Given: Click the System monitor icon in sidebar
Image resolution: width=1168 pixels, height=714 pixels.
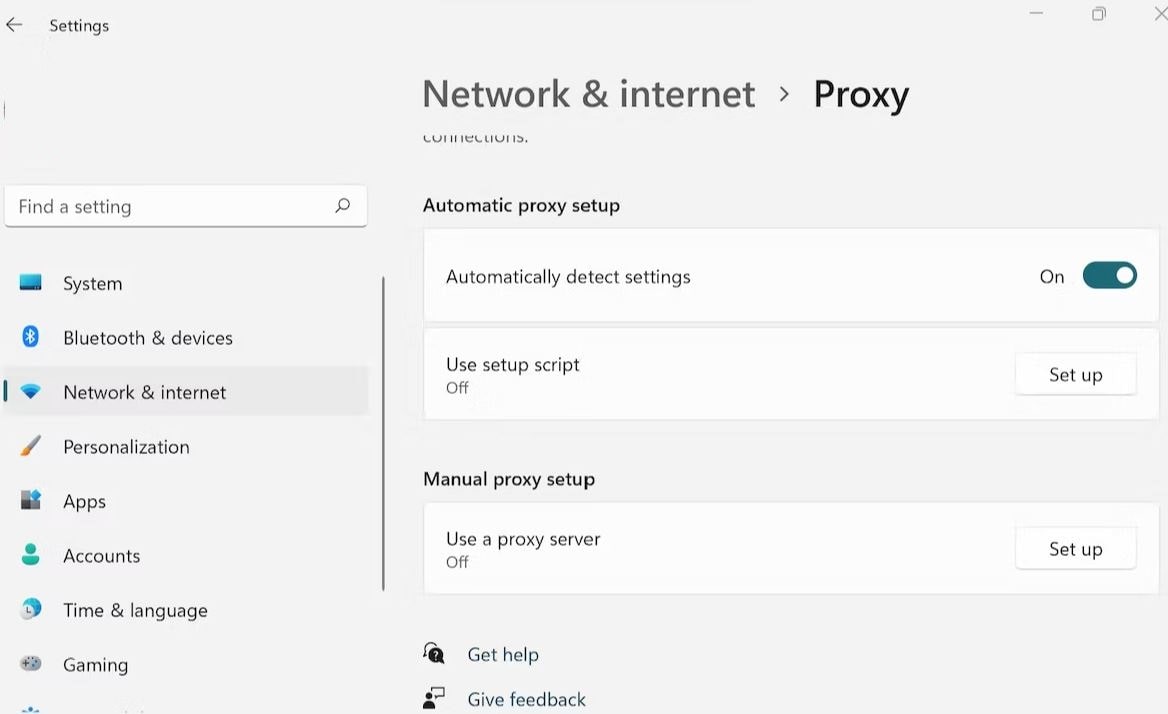Looking at the screenshot, I should pyautogui.click(x=31, y=283).
